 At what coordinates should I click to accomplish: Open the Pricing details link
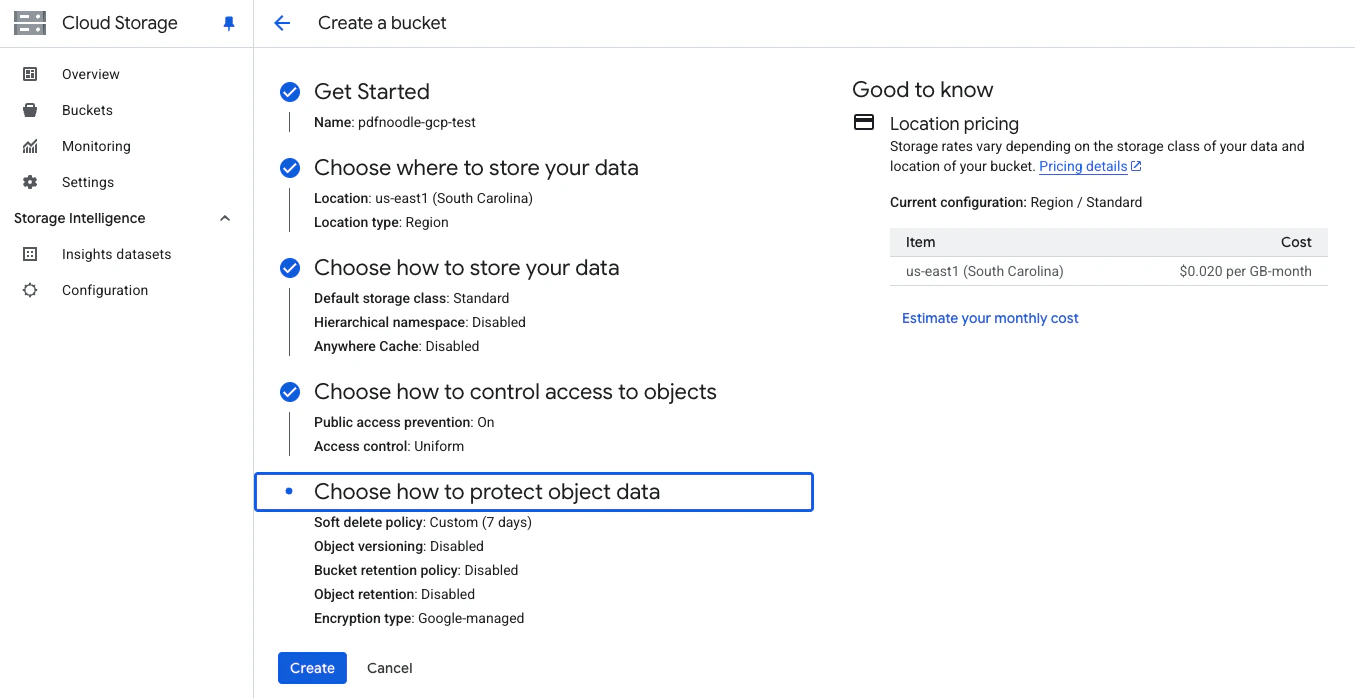pyautogui.click(x=1090, y=166)
